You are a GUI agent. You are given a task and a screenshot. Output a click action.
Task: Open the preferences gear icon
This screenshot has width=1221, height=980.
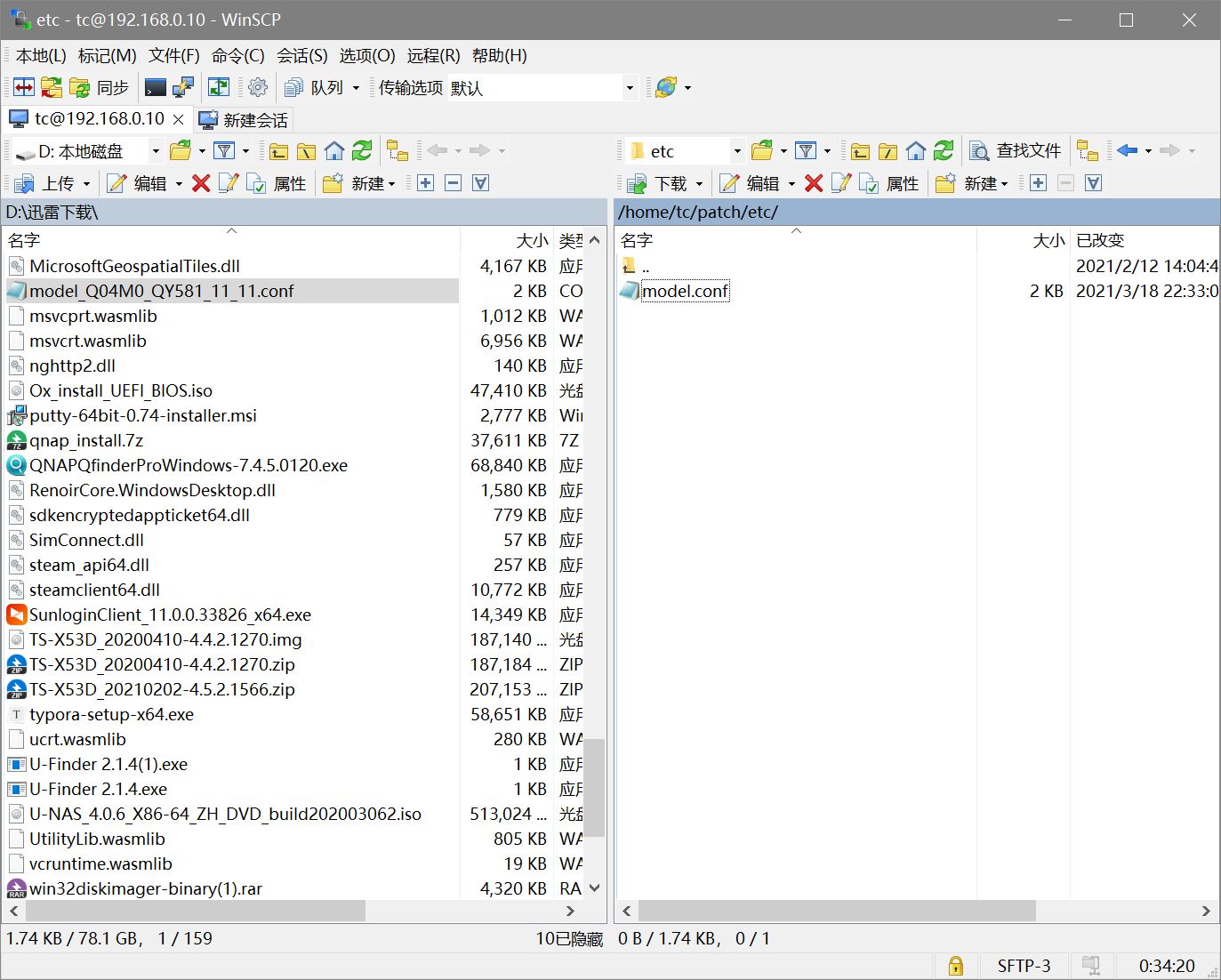(258, 87)
